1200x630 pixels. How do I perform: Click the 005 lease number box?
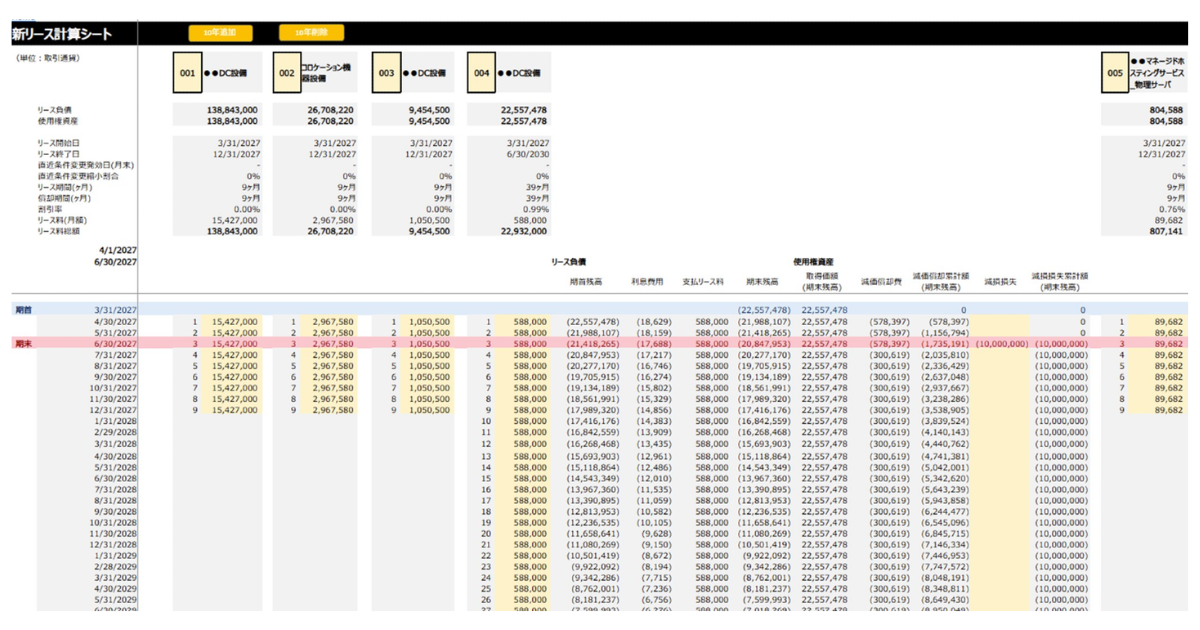pos(1115,73)
